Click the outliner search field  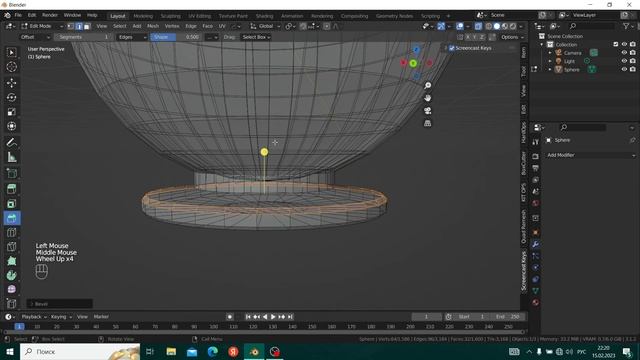[x=591, y=26]
